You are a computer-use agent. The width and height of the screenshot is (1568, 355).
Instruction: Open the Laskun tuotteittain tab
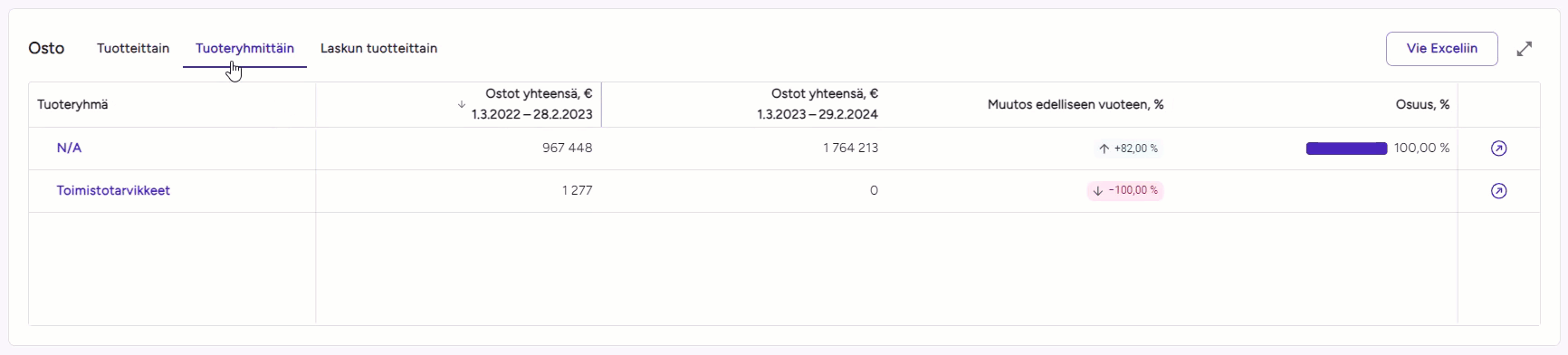click(378, 49)
